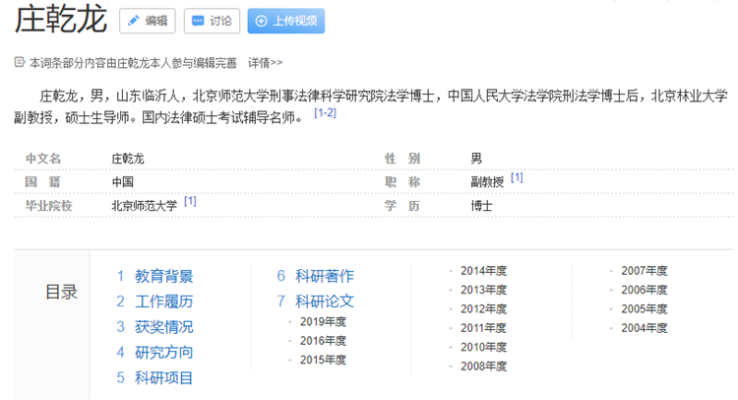
Task: Click the 2010年度 catalog entry
Action: tap(483, 346)
